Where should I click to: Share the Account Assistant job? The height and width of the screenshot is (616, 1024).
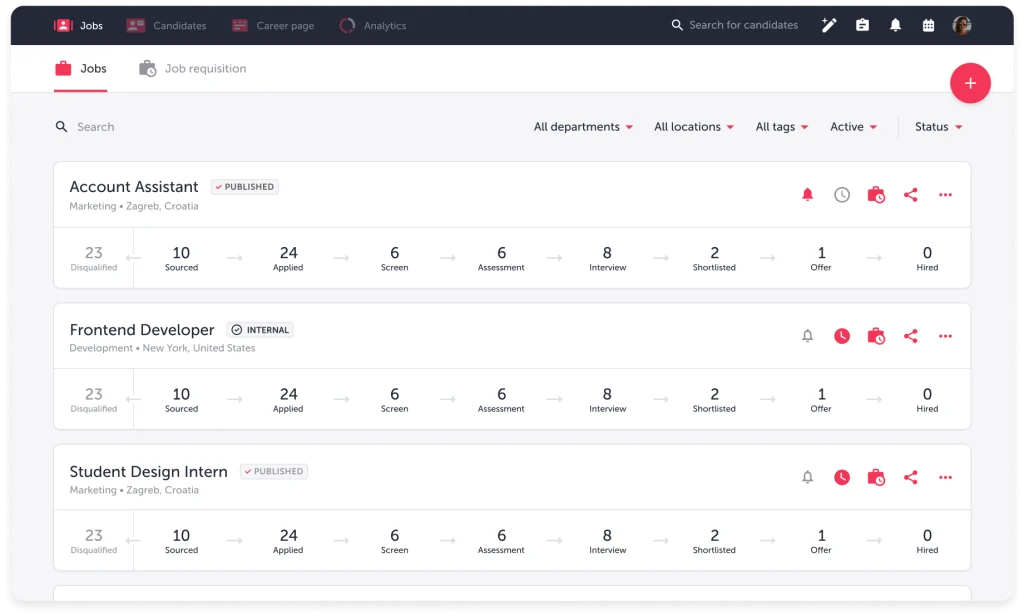[x=911, y=195]
